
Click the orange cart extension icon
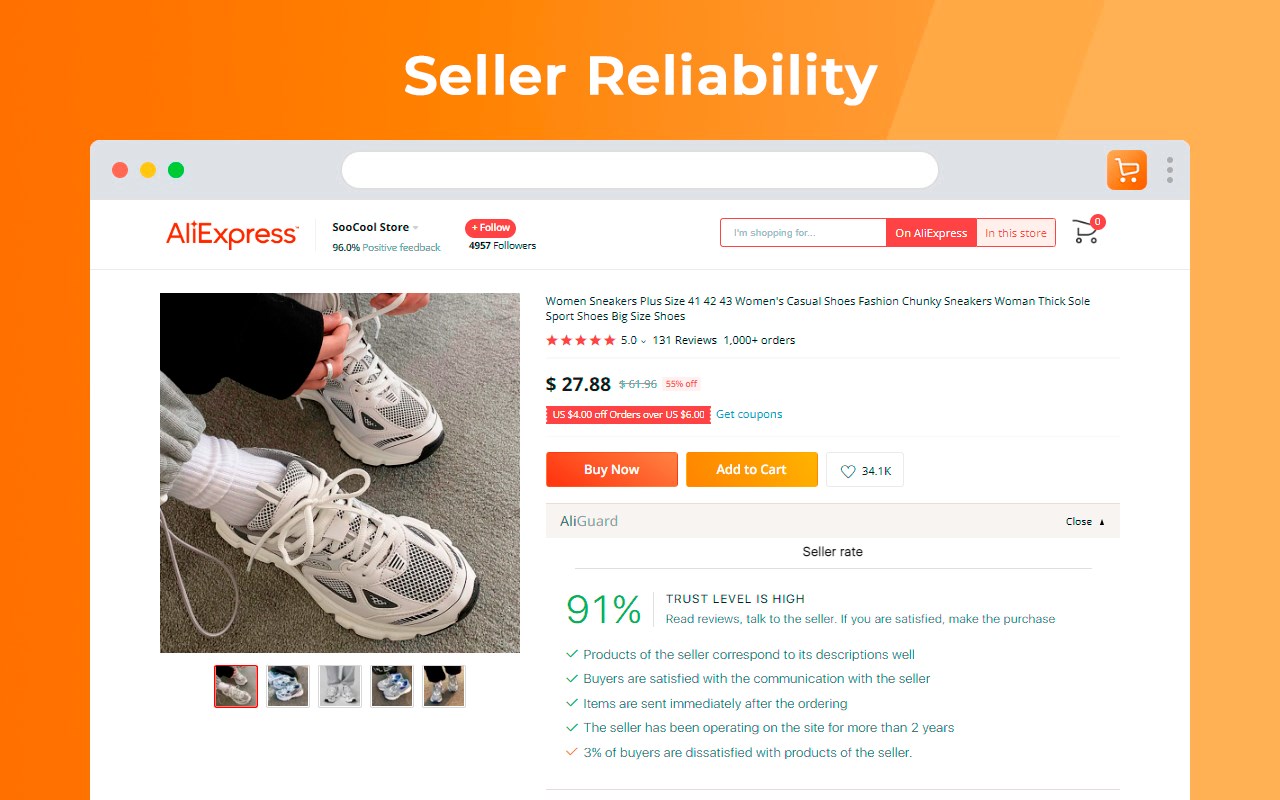pos(1127,170)
